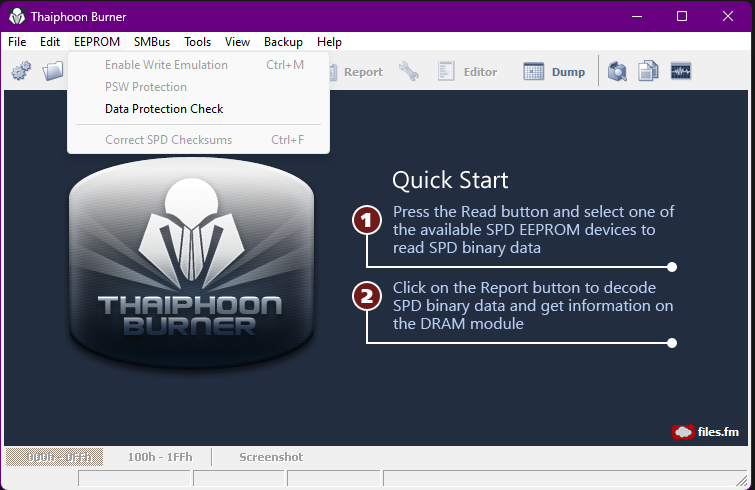The width and height of the screenshot is (755, 490).
Task: Maximize the Thaiphoon Burner window
Action: pyautogui.click(x=682, y=16)
